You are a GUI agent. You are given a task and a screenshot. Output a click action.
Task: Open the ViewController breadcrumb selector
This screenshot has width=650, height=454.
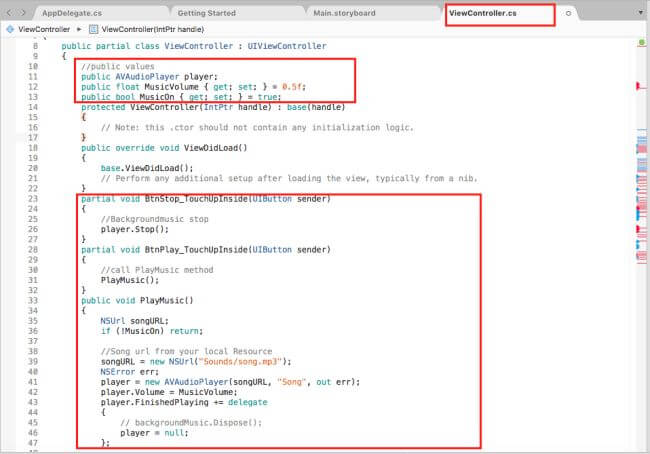tap(44, 29)
